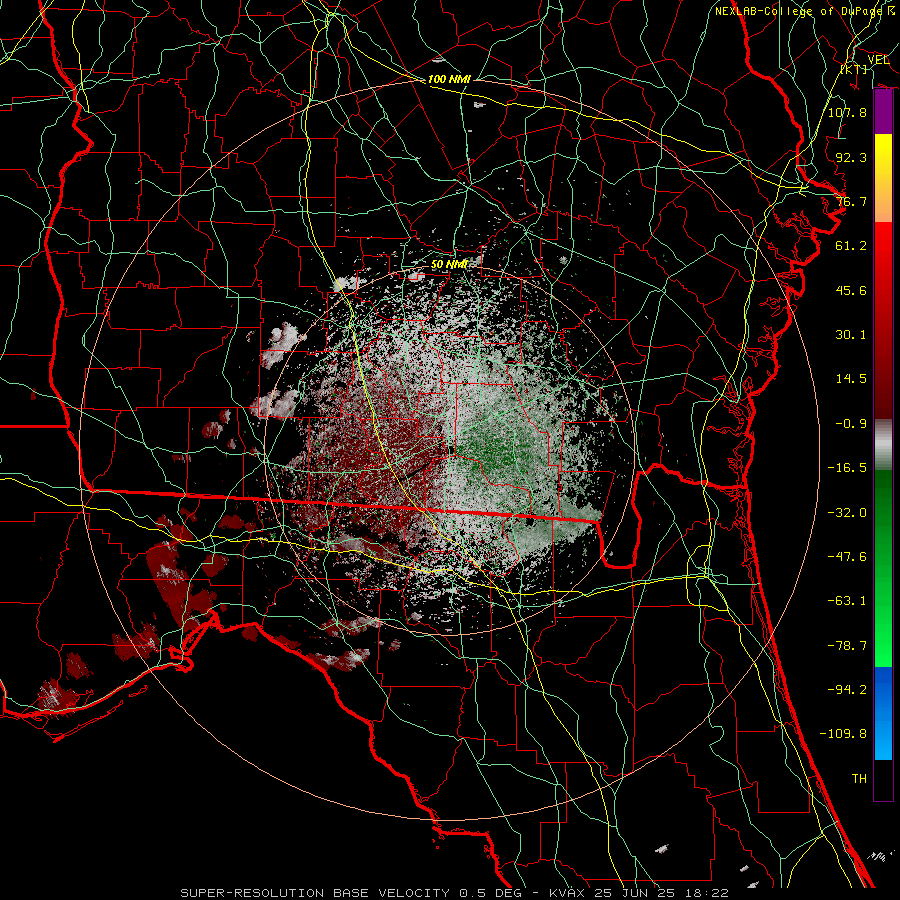
Task: Click the -78.7 velocity scale value
Action: pyautogui.click(x=847, y=646)
